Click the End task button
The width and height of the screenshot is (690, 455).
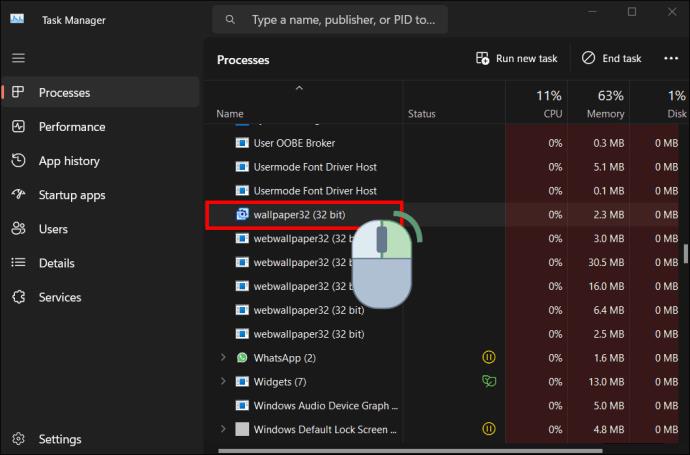click(611, 59)
